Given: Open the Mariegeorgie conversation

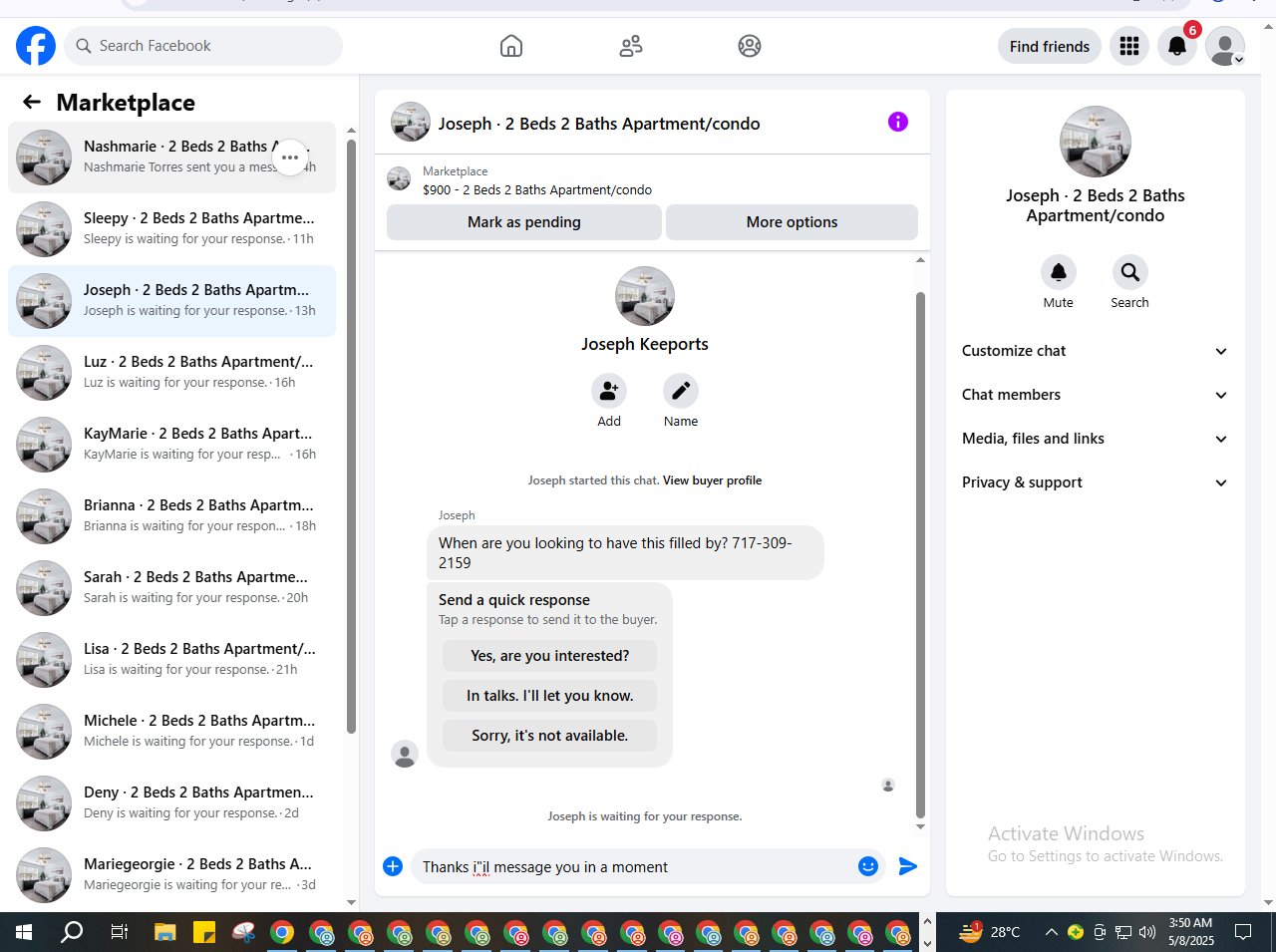Looking at the screenshot, I should pyautogui.click(x=171, y=875).
